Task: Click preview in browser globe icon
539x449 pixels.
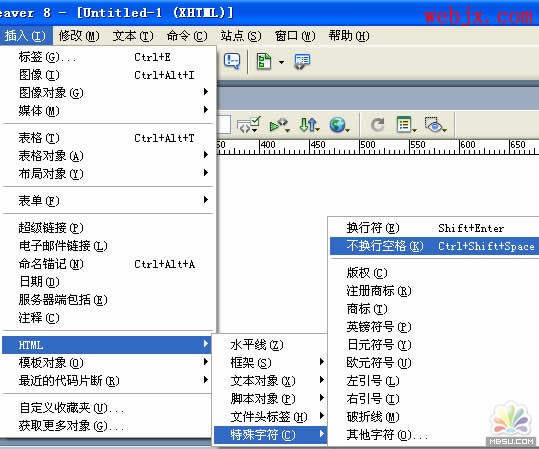Action: pyautogui.click(x=339, y=125)
